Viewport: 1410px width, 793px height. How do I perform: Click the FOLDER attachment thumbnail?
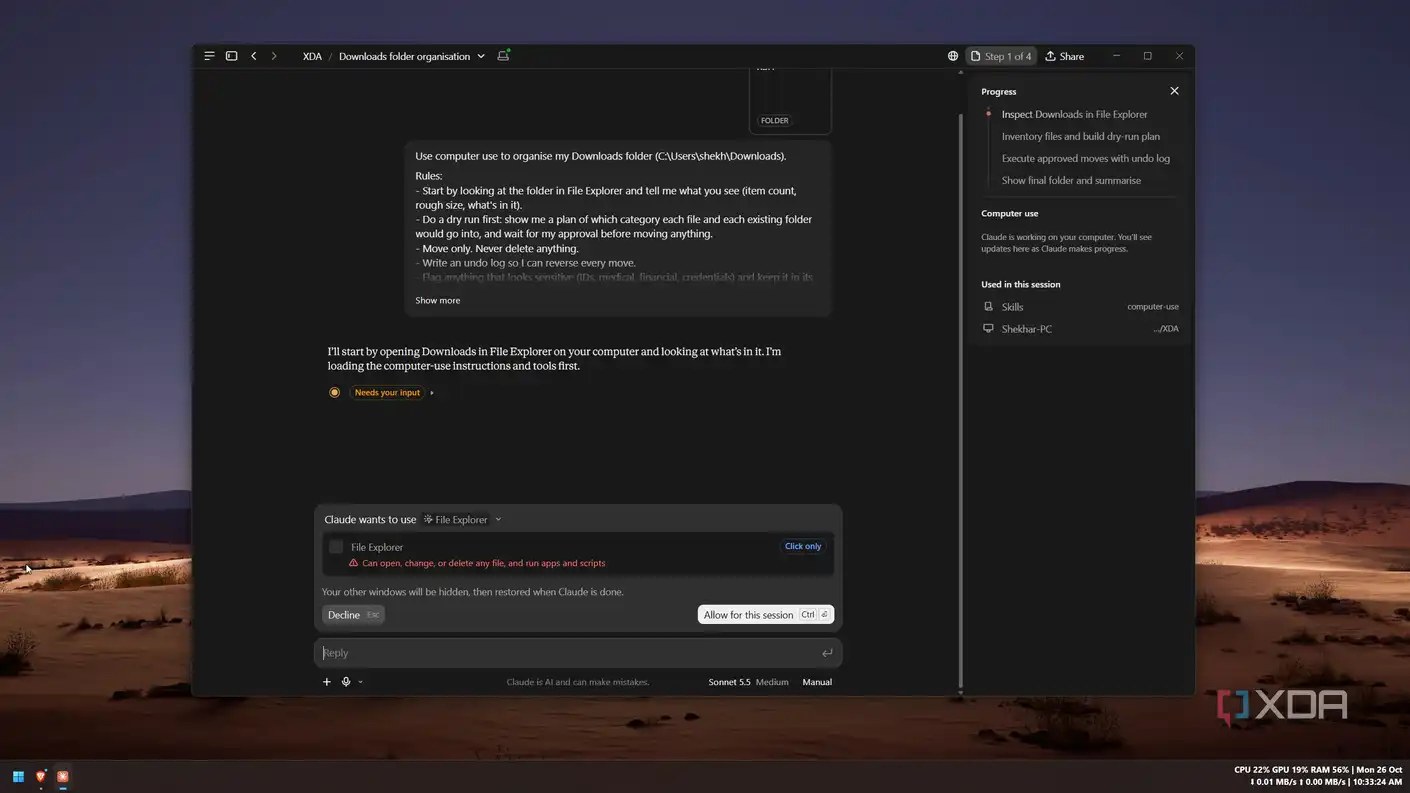pyautogui.click(x=790, y=100)
